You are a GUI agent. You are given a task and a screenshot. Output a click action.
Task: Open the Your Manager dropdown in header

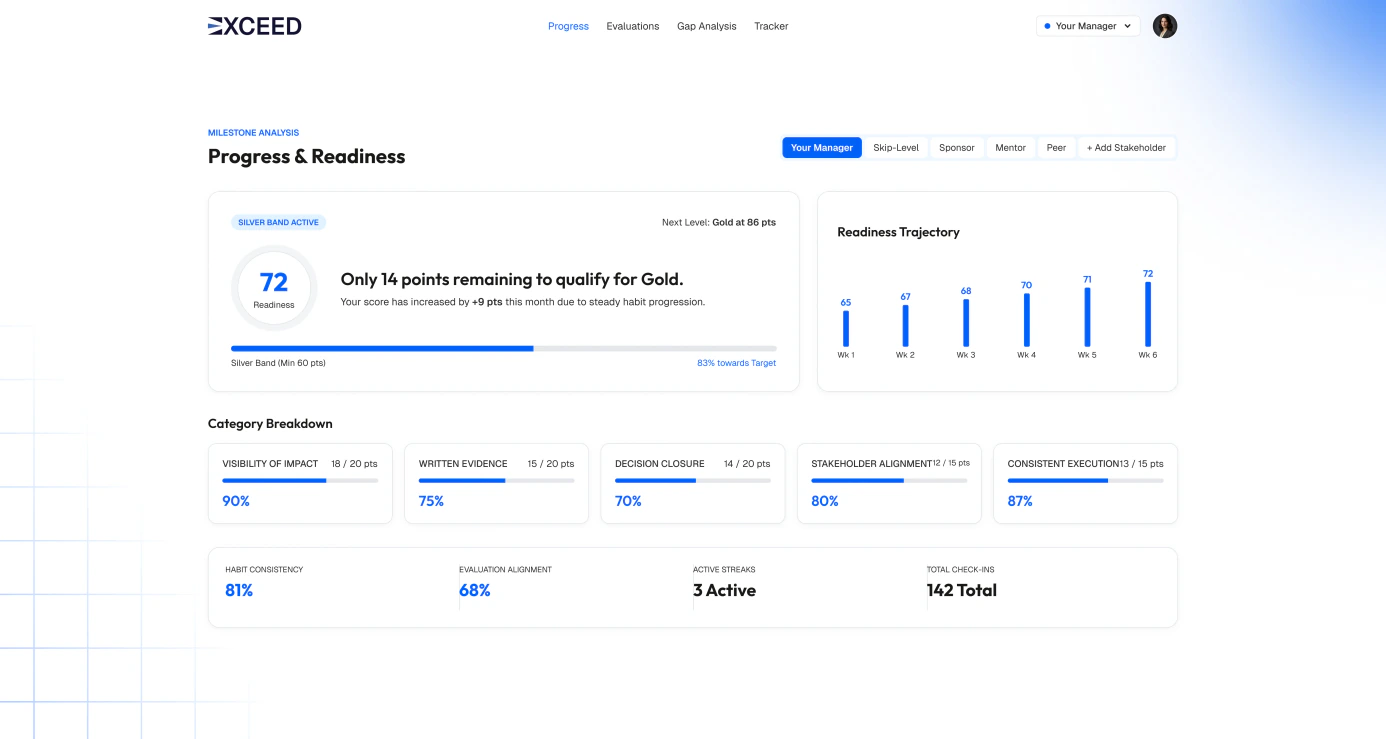coord(1088,26)
